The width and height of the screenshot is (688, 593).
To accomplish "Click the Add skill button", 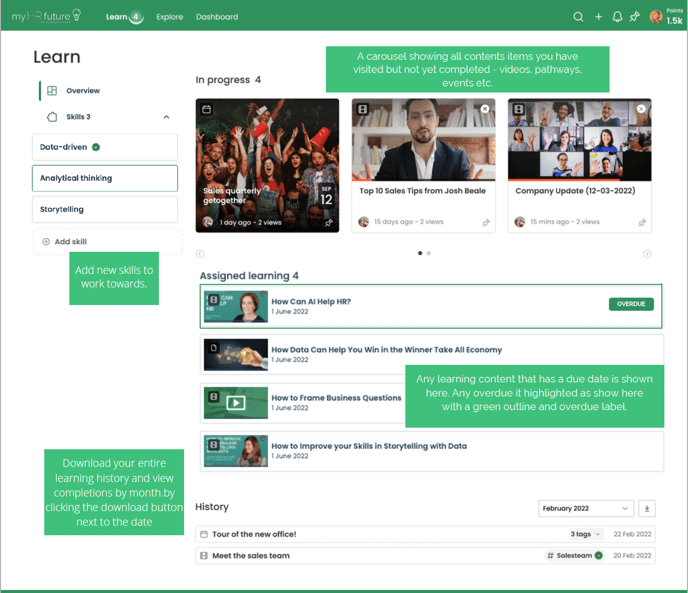I will pos(108,241).
